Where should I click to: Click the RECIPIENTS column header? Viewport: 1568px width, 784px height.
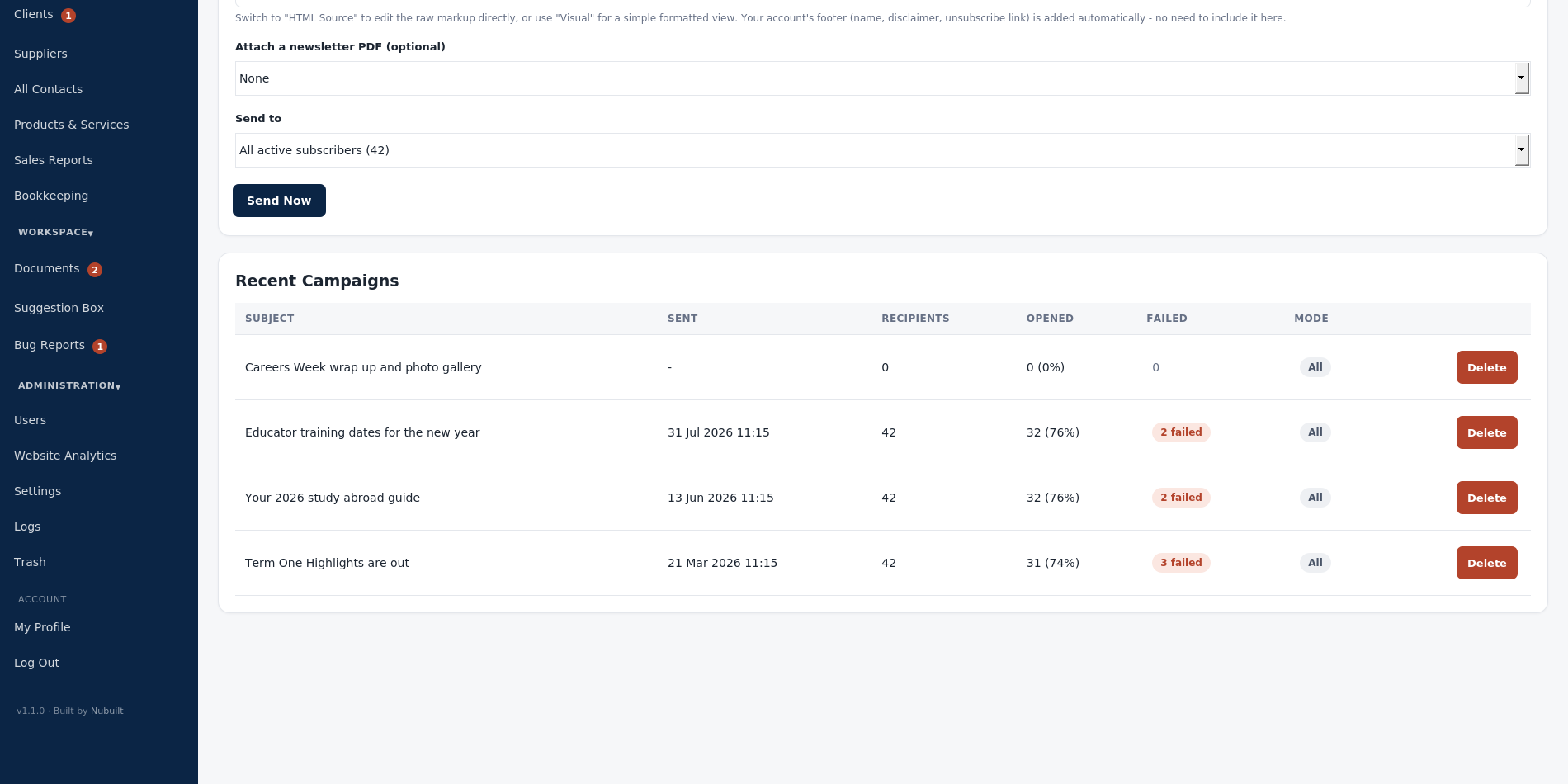[x=915, y=319]
